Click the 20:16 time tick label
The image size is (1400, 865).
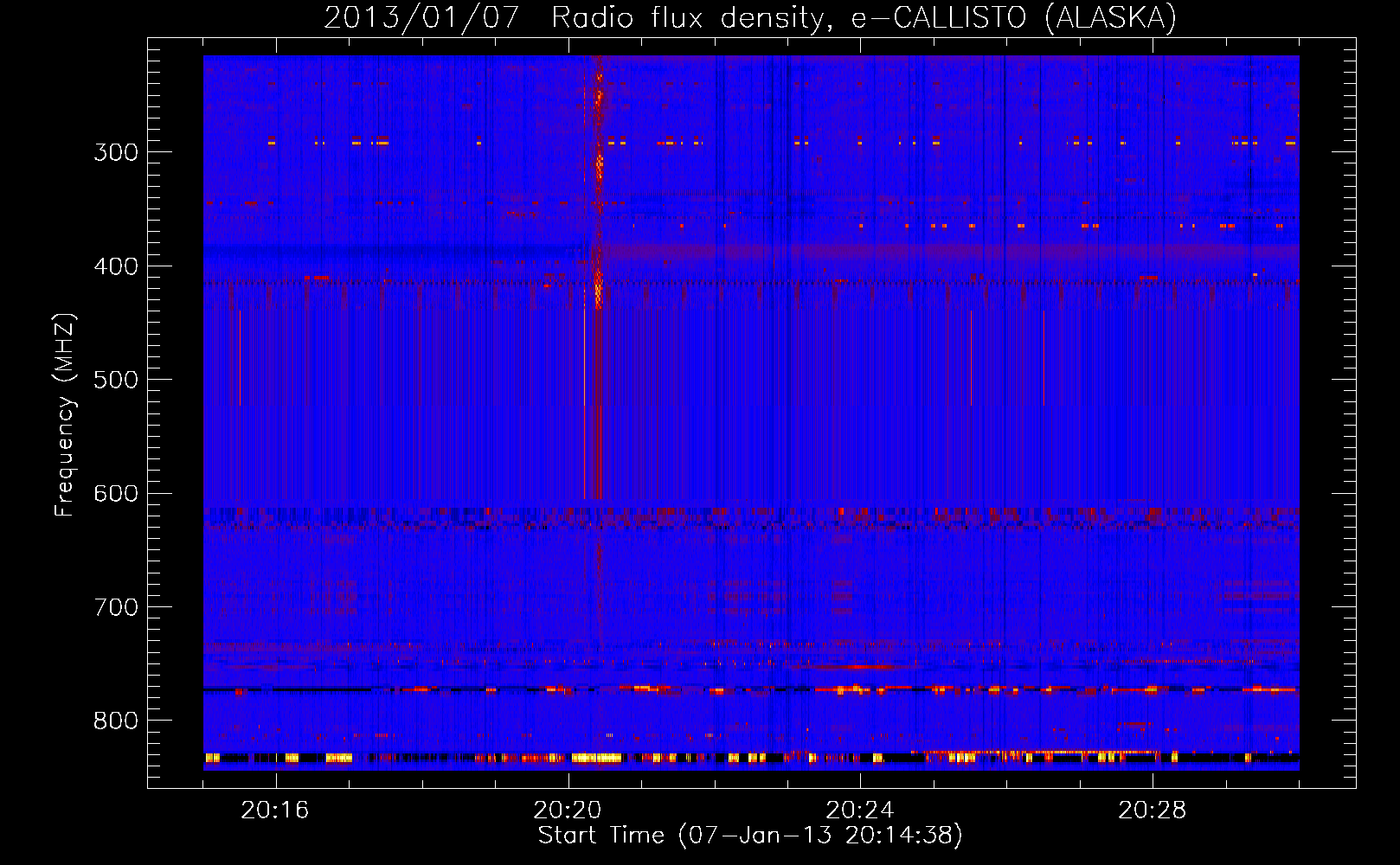click(275, 811)
